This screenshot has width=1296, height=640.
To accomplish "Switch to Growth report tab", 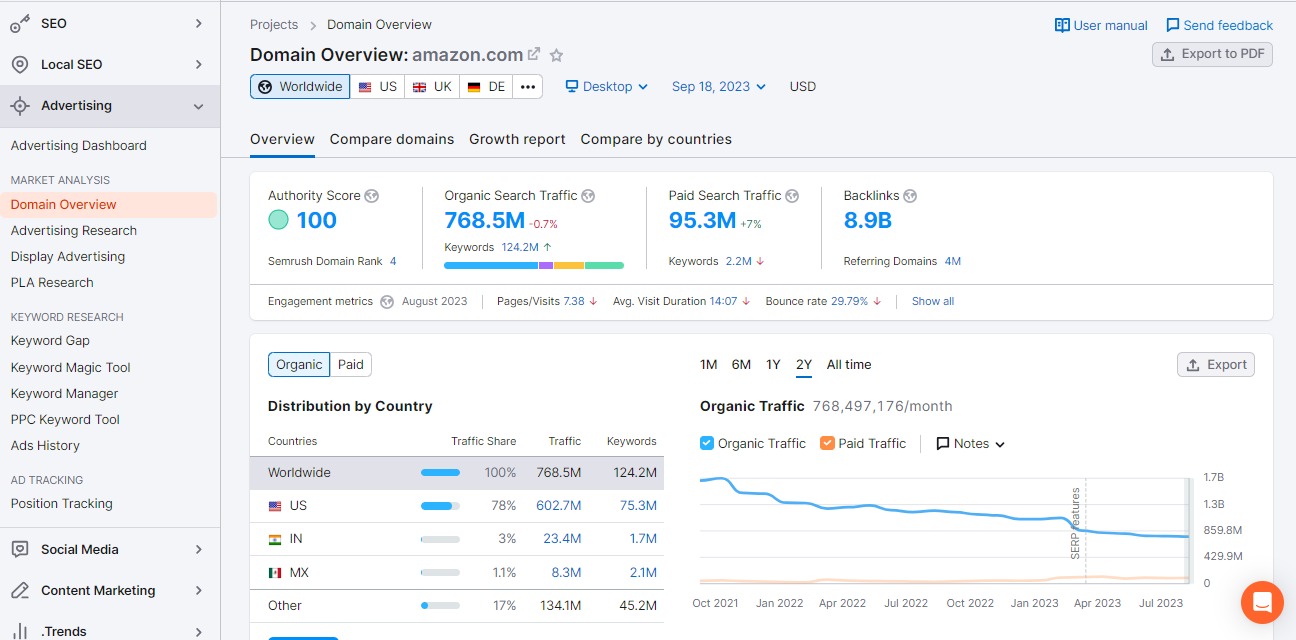I will 517,139.
